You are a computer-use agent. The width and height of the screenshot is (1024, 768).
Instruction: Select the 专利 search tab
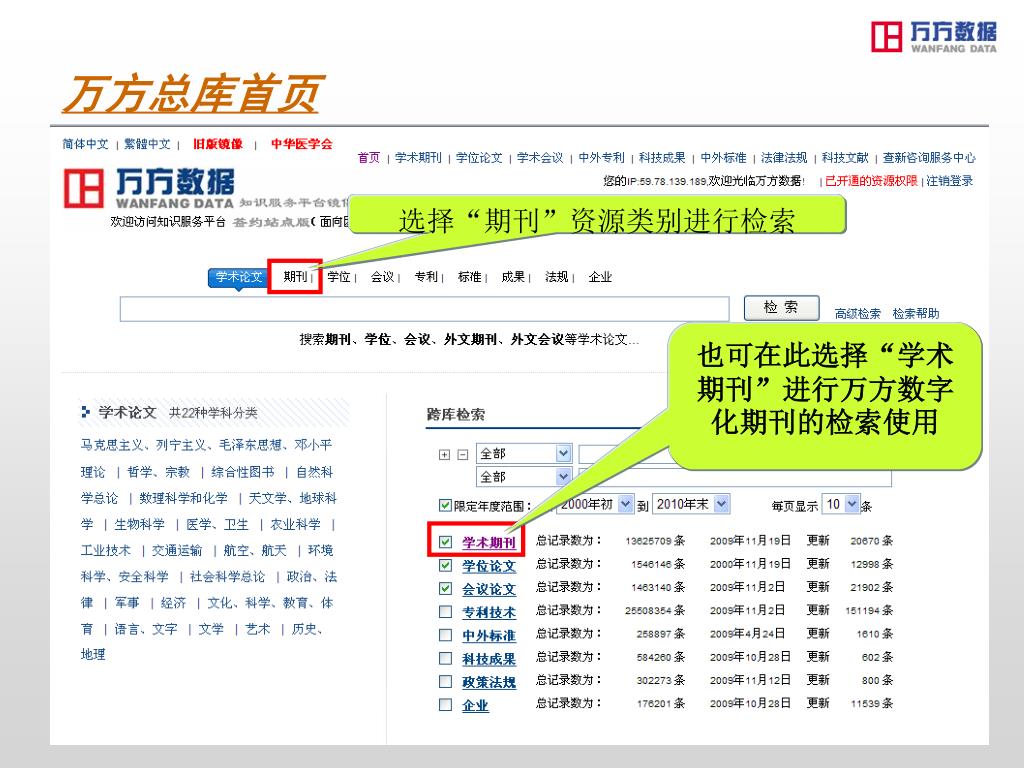pyautogui.click(x=426, y=277)
